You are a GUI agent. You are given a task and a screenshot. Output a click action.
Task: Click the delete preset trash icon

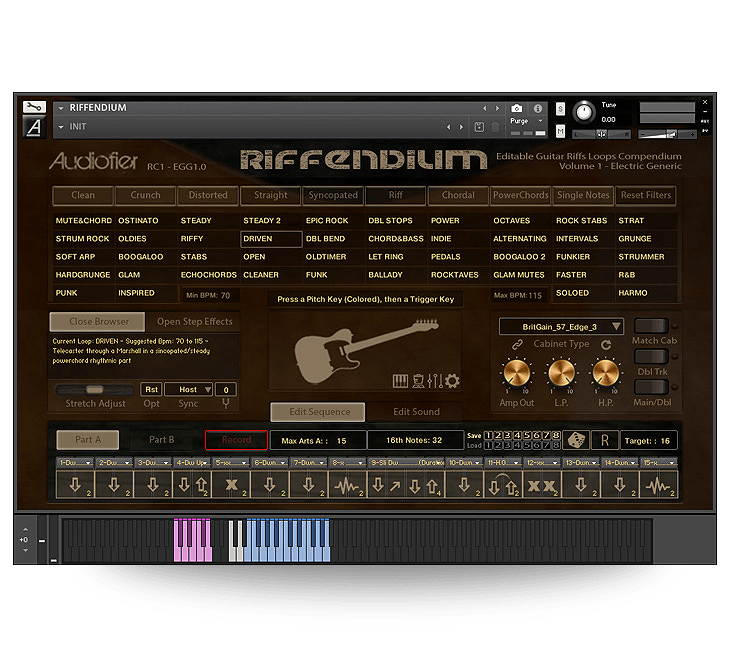coord(495,127)
